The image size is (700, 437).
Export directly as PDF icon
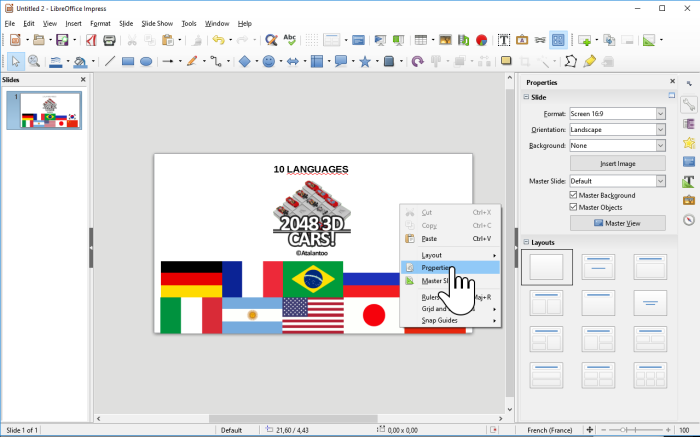[91, 40]
